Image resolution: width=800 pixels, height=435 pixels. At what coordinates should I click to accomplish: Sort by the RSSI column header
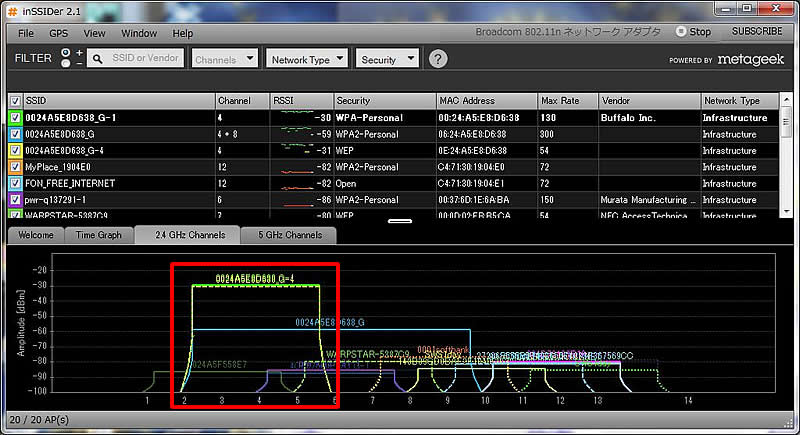(302, 101)
